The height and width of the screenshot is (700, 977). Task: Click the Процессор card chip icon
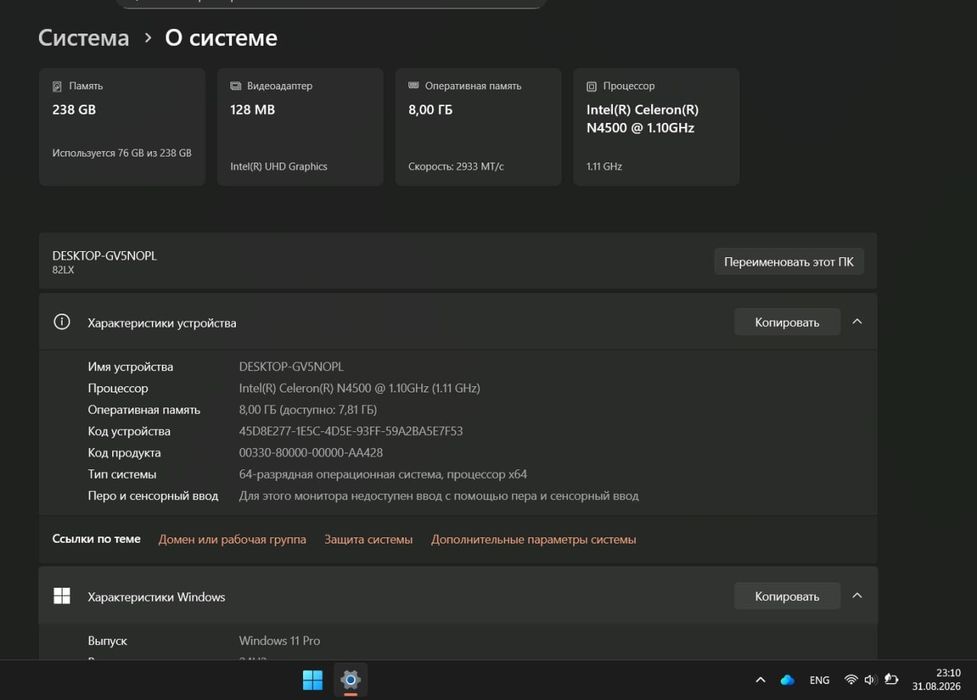(x=591, y=86)
